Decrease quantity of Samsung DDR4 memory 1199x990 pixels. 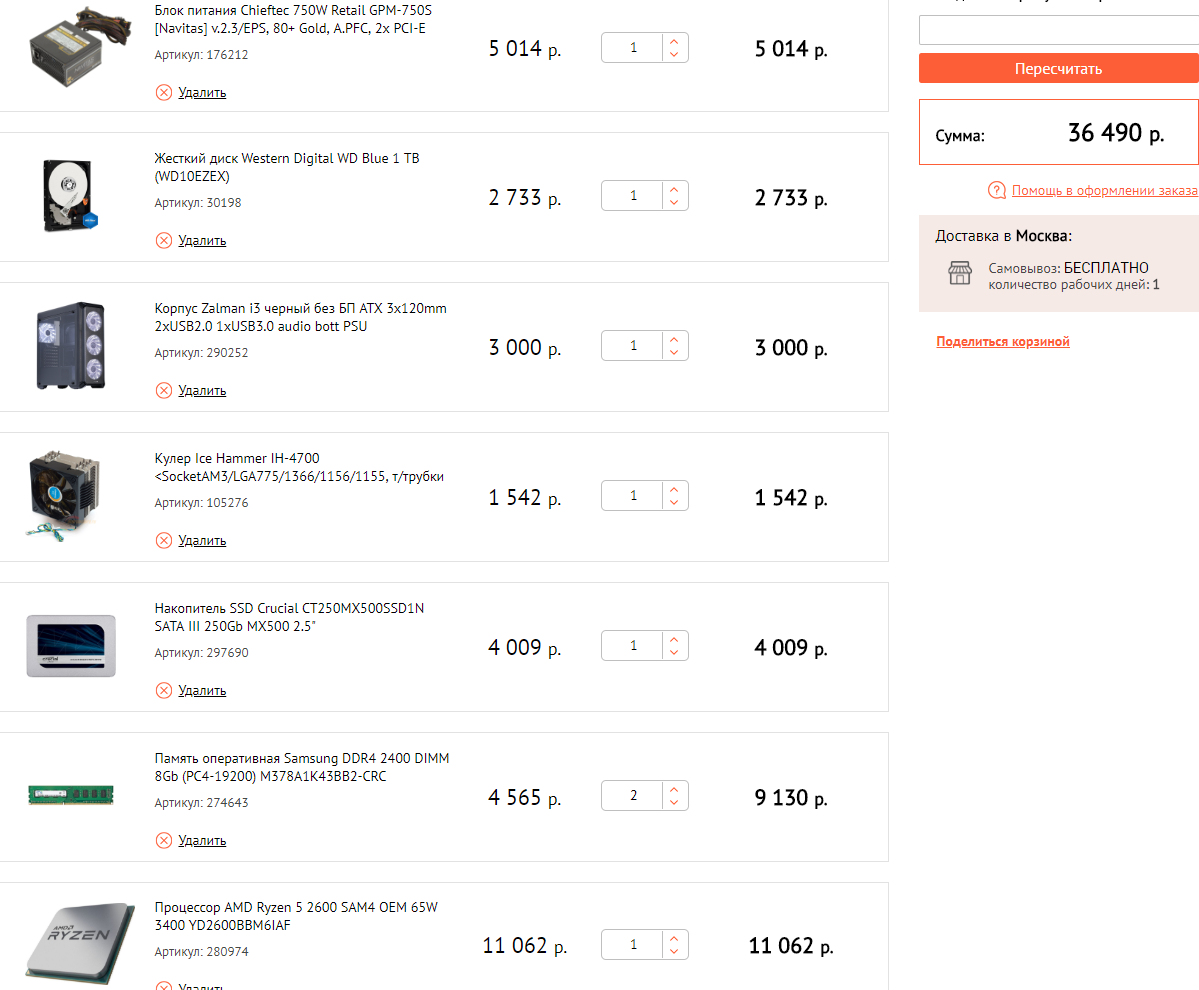(x=675, y=803)
